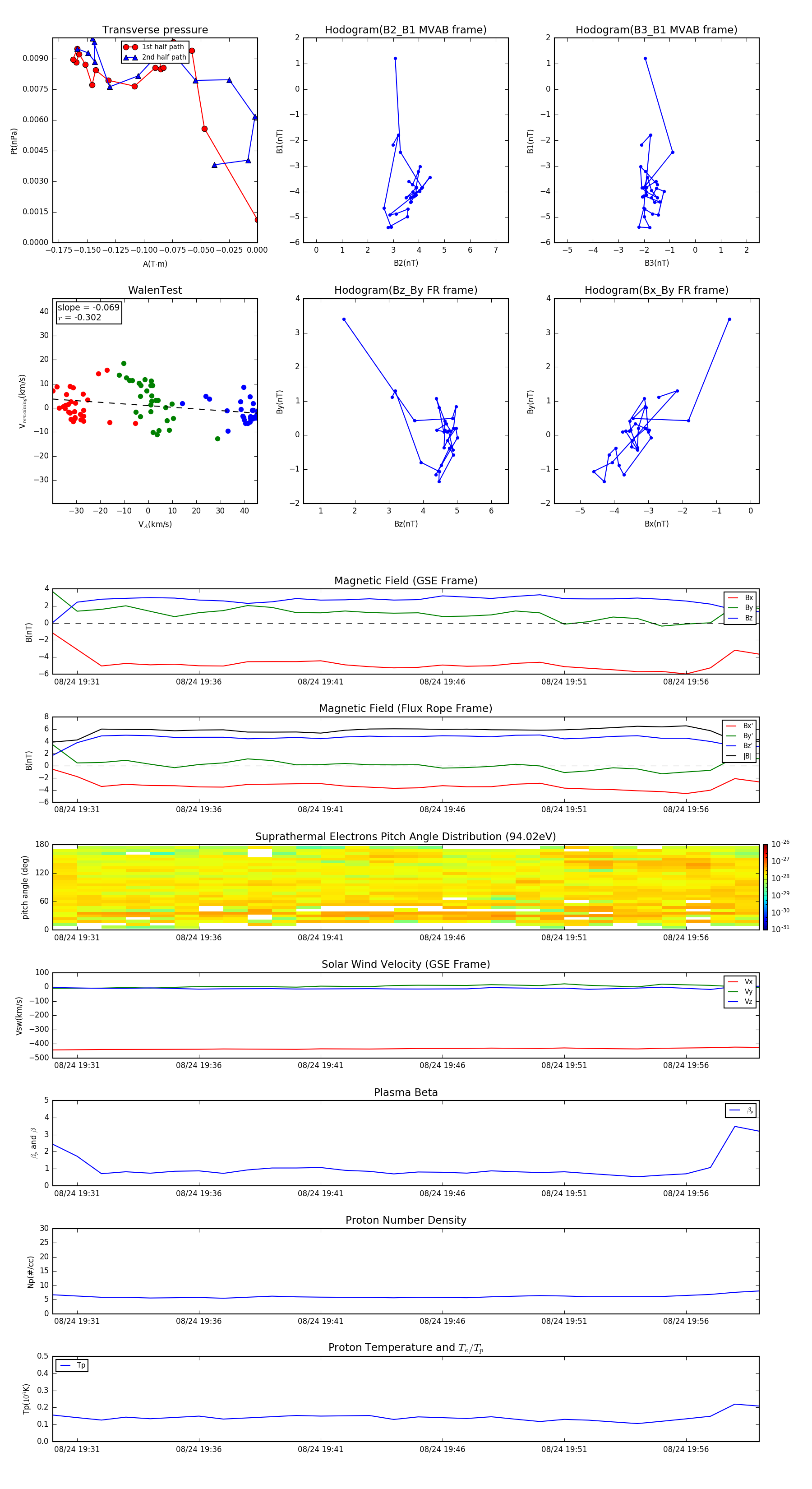The width and height of the screenshot is (812, 1489).
Task: Select the "Bz(nT)" x-axis label
Action: click(406, 524)
